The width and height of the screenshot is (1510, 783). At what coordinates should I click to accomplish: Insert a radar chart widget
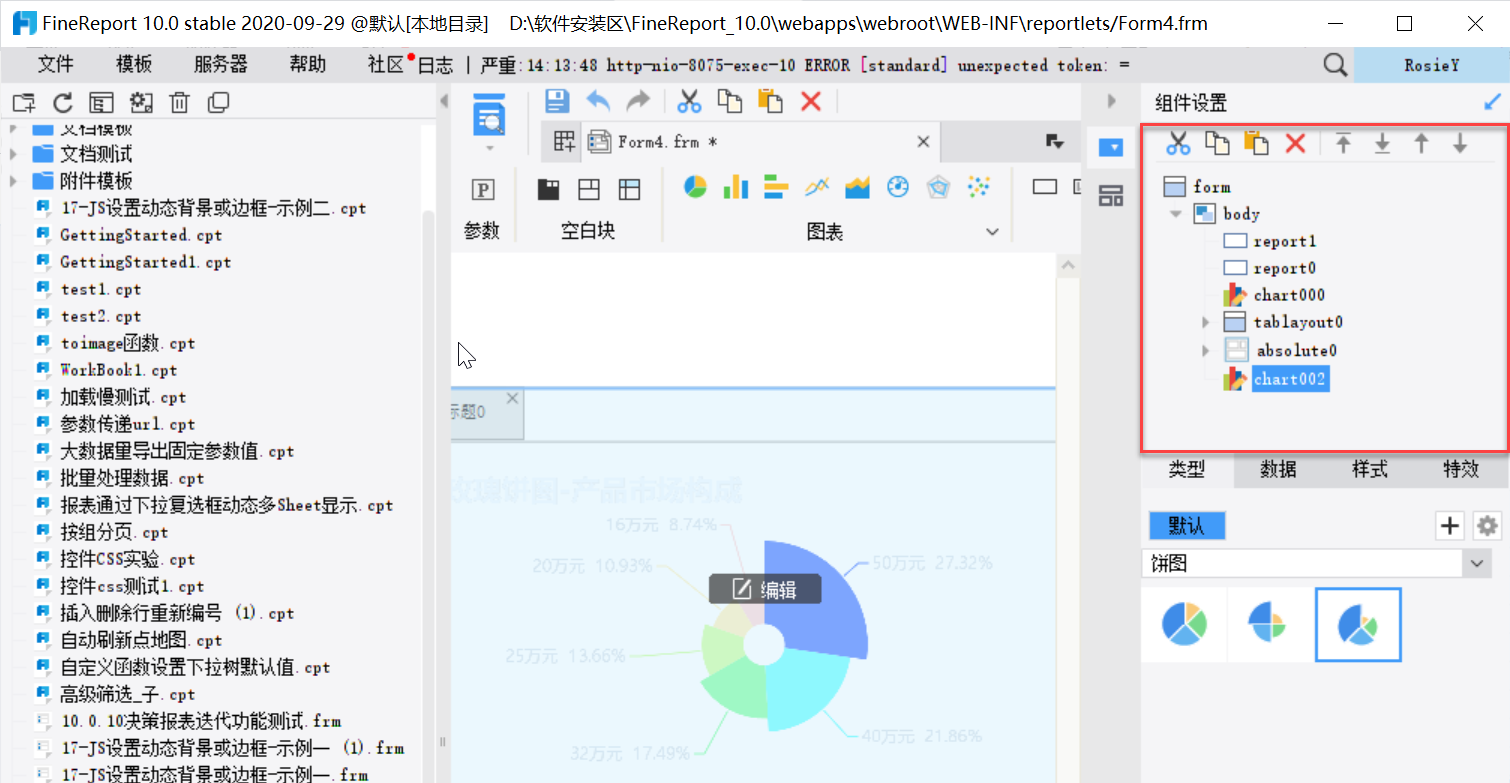(938, 187)
